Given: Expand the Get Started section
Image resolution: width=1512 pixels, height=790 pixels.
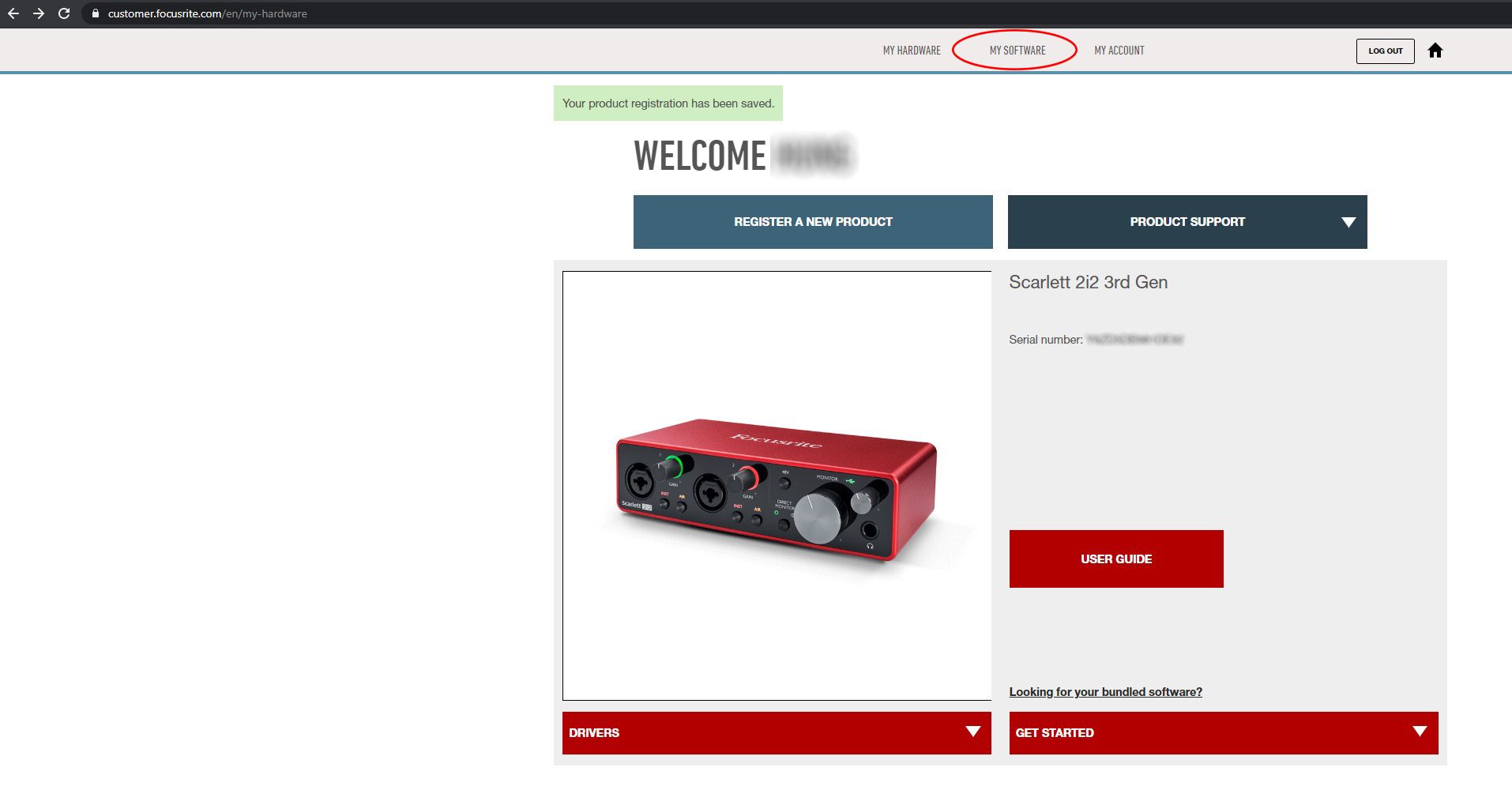Looking at the screenshot, I should 1223,732.
